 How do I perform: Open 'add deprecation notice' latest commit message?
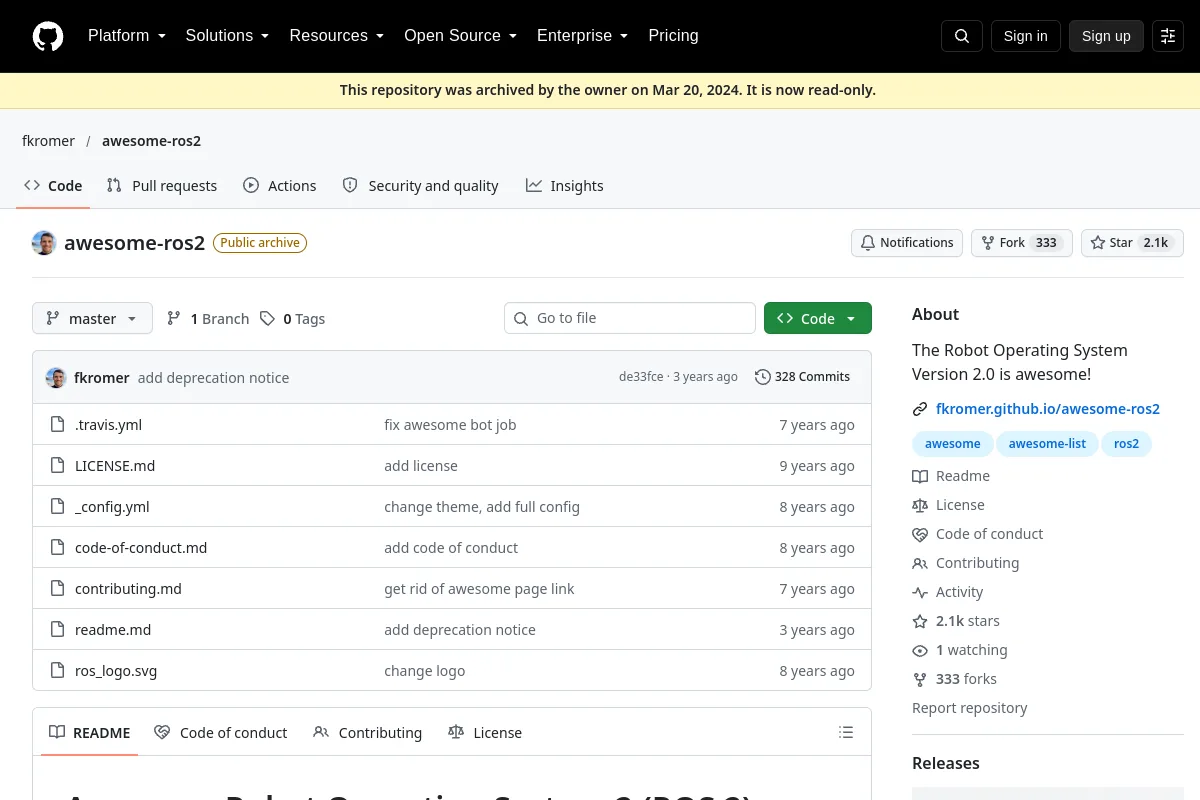click(213, 378)
